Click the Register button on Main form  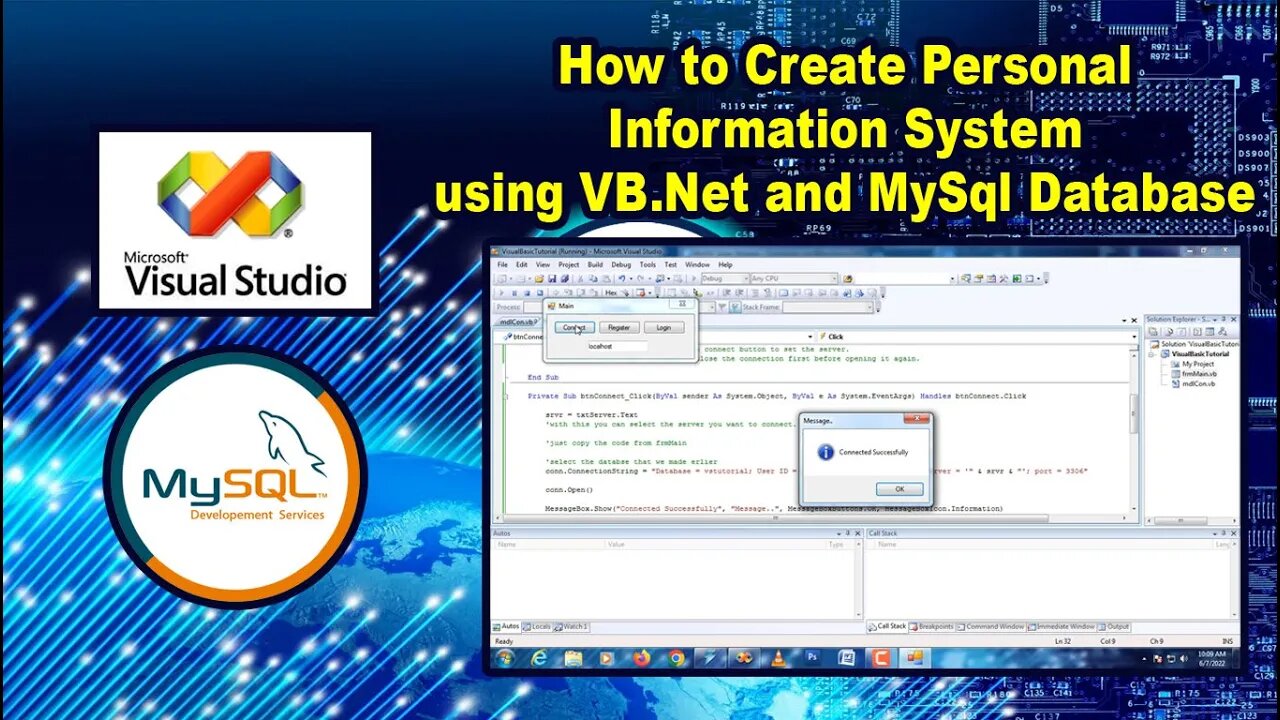click(619, 328)
